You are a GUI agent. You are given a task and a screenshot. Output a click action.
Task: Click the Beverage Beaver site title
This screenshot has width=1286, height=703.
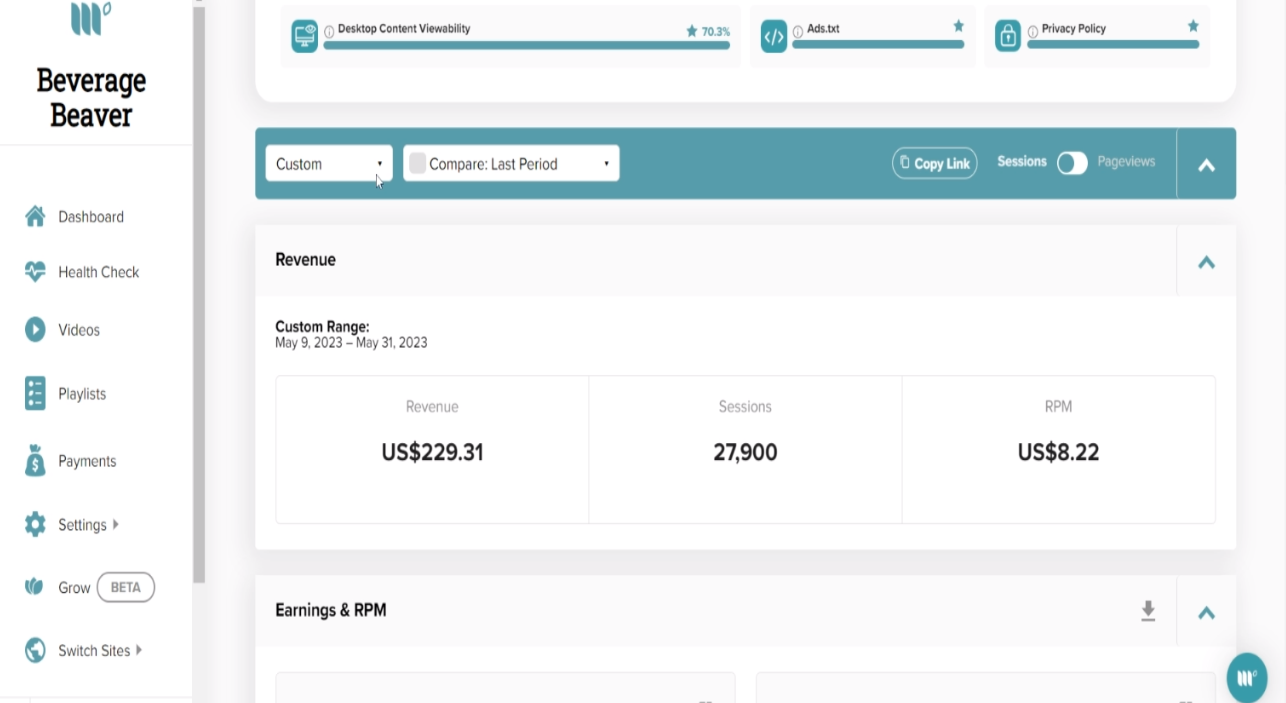91,97
